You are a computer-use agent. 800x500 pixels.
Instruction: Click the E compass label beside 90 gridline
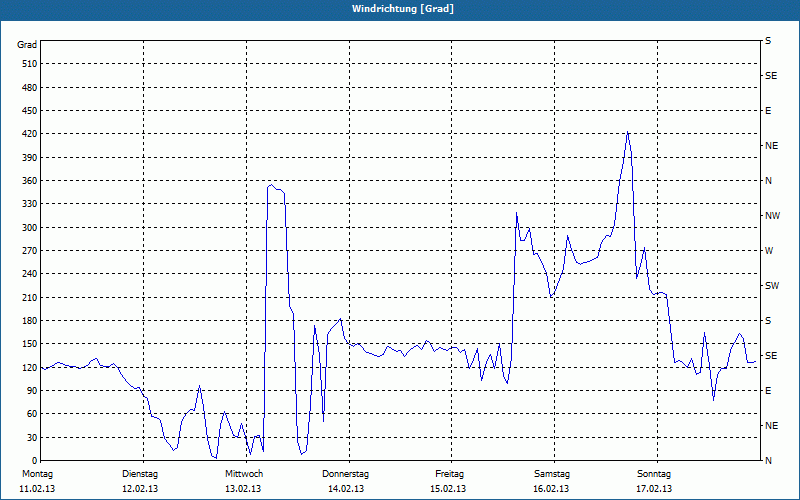pos(768,391)
